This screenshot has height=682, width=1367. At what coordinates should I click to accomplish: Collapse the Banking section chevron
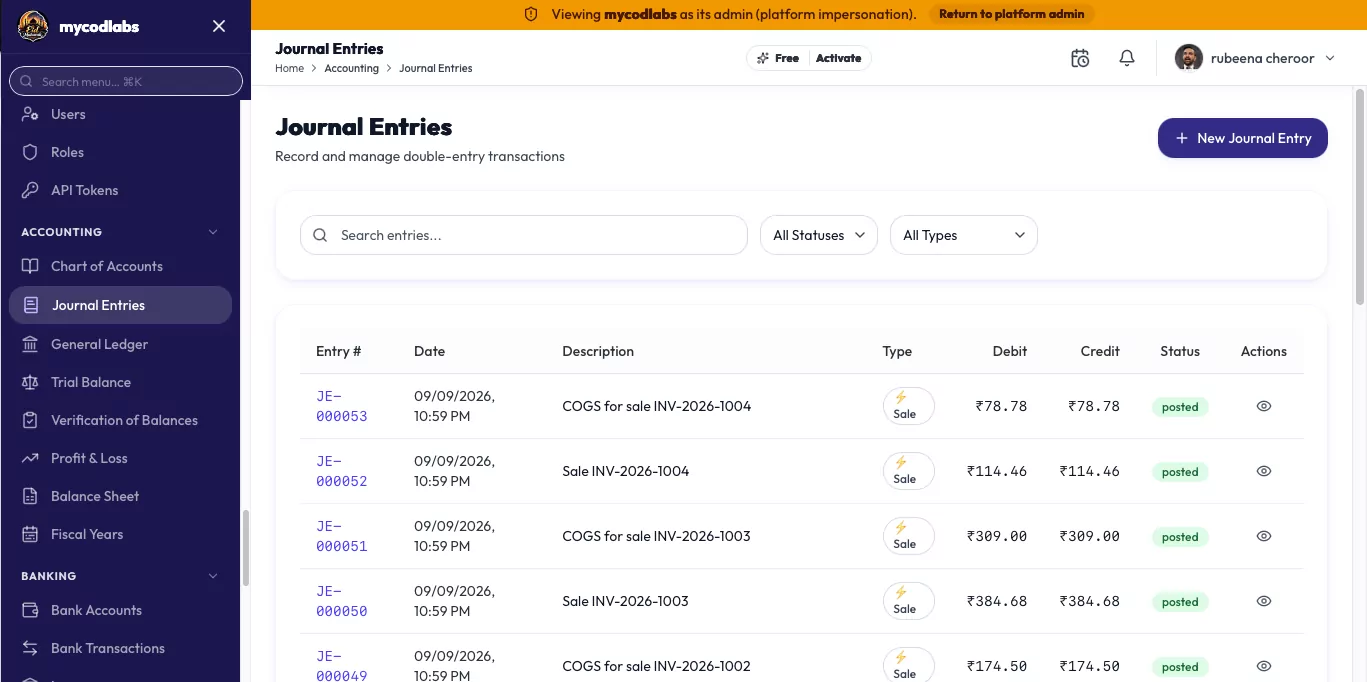212,576
